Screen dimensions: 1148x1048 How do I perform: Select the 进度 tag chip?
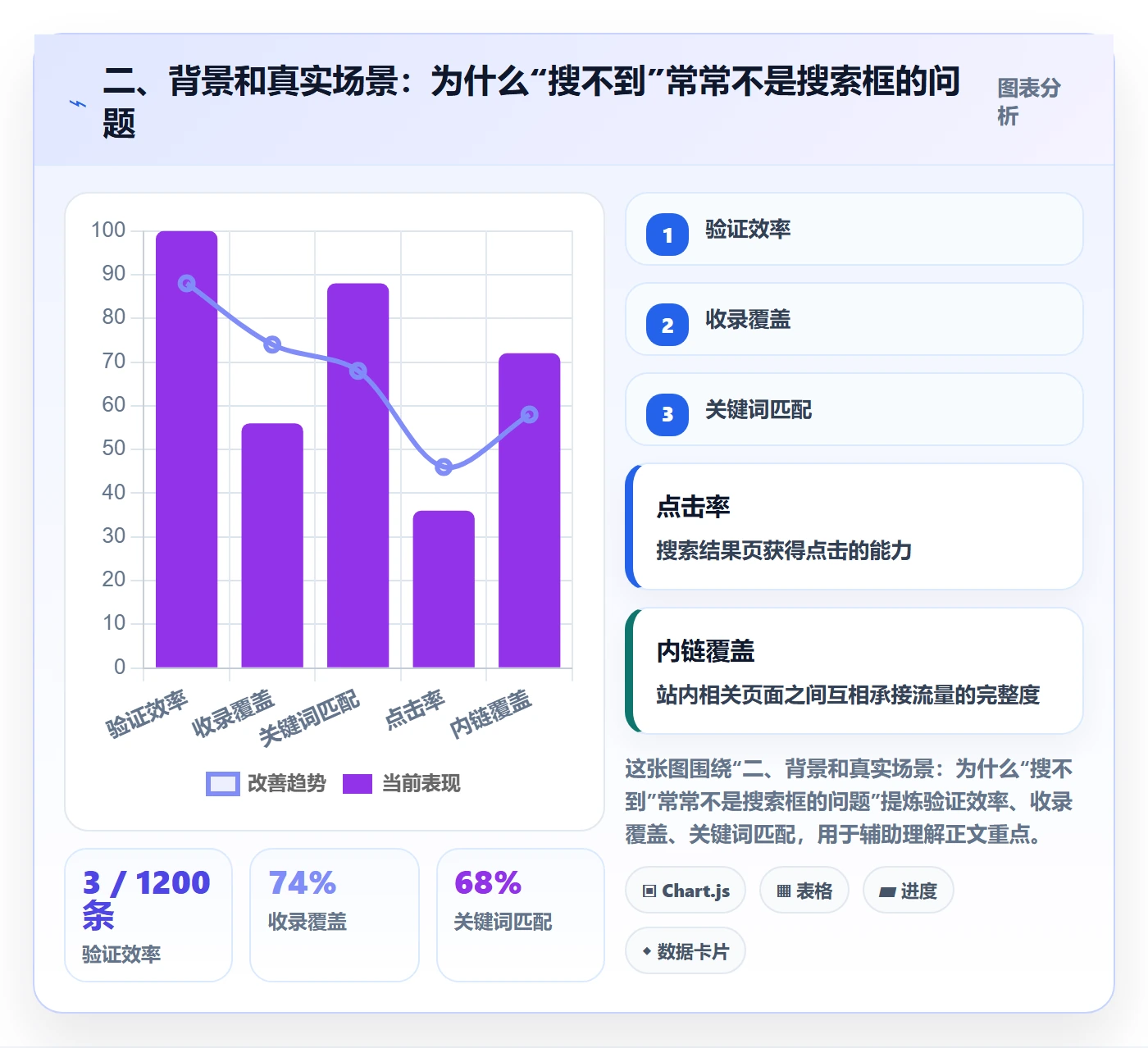[x=909, y=890]
